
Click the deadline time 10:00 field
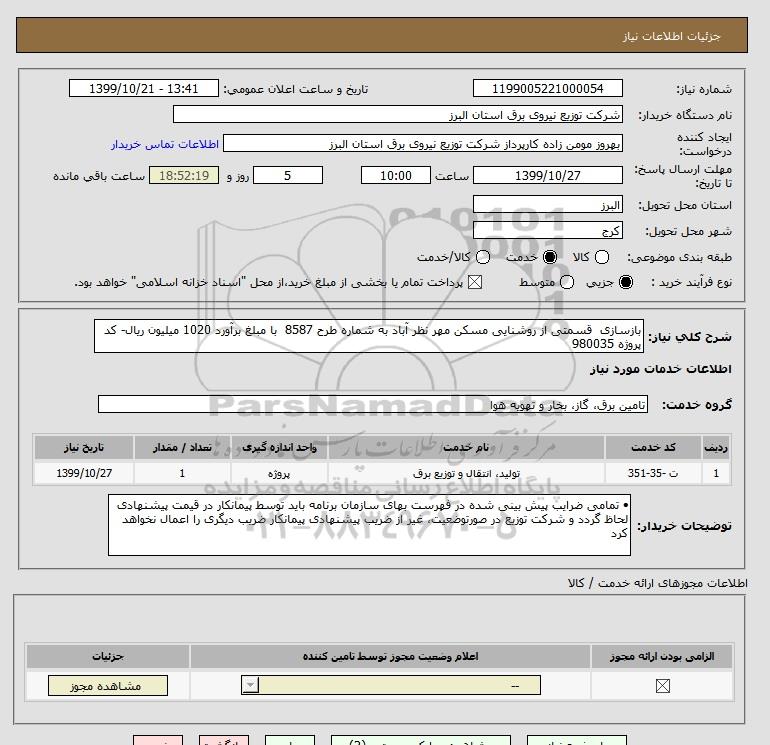point(396,175)
